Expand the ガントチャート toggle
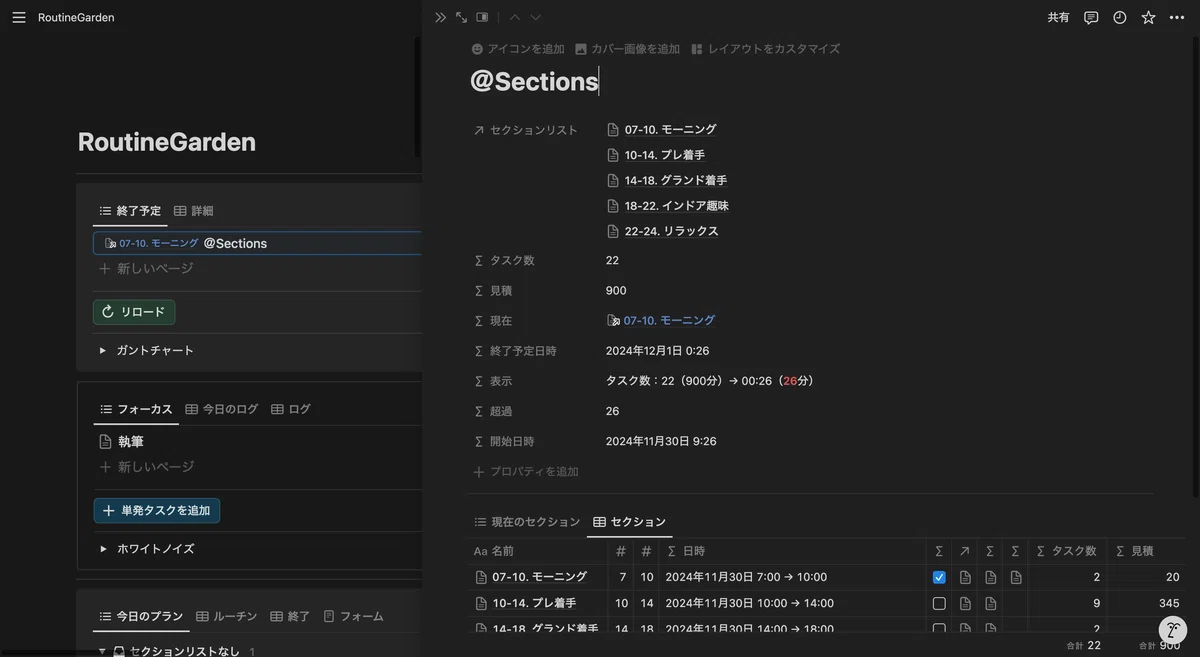Screen dimensions: 1200x657 coord(102,351)
